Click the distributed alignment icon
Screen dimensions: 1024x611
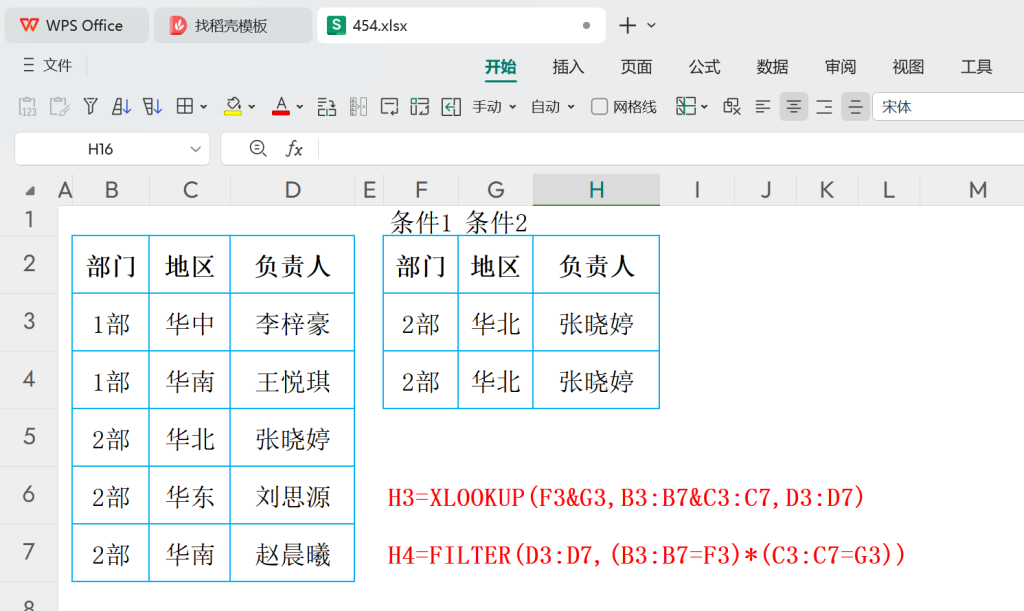pos(825,106)
